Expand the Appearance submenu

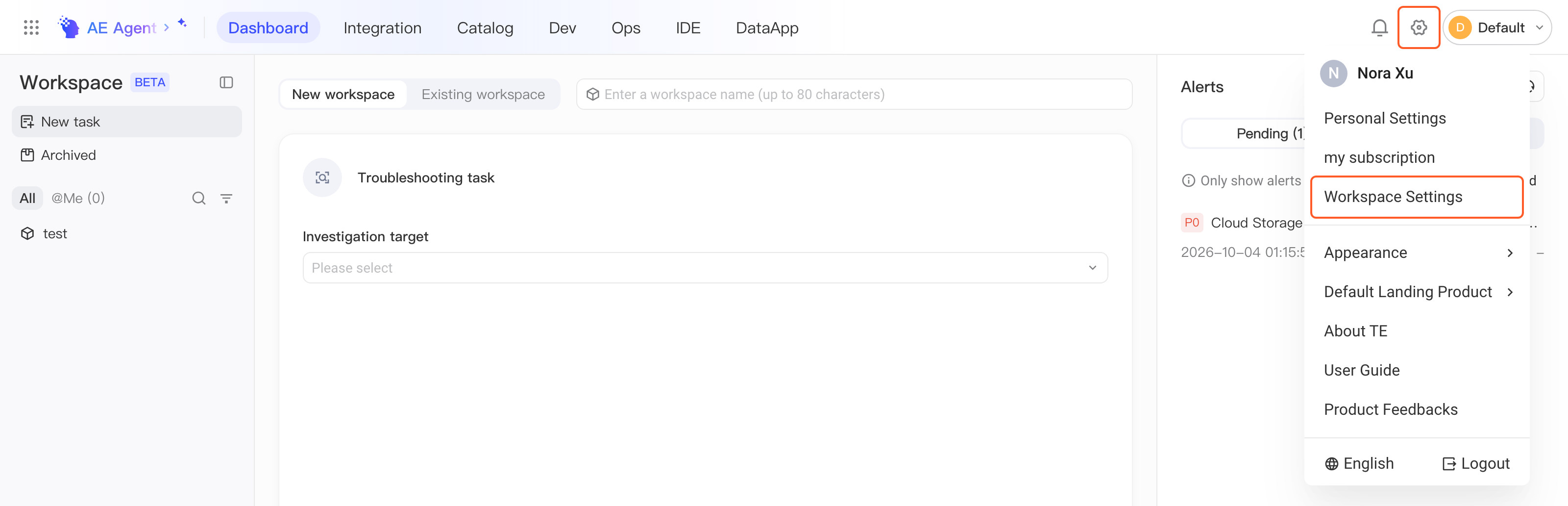[1417, 253]
